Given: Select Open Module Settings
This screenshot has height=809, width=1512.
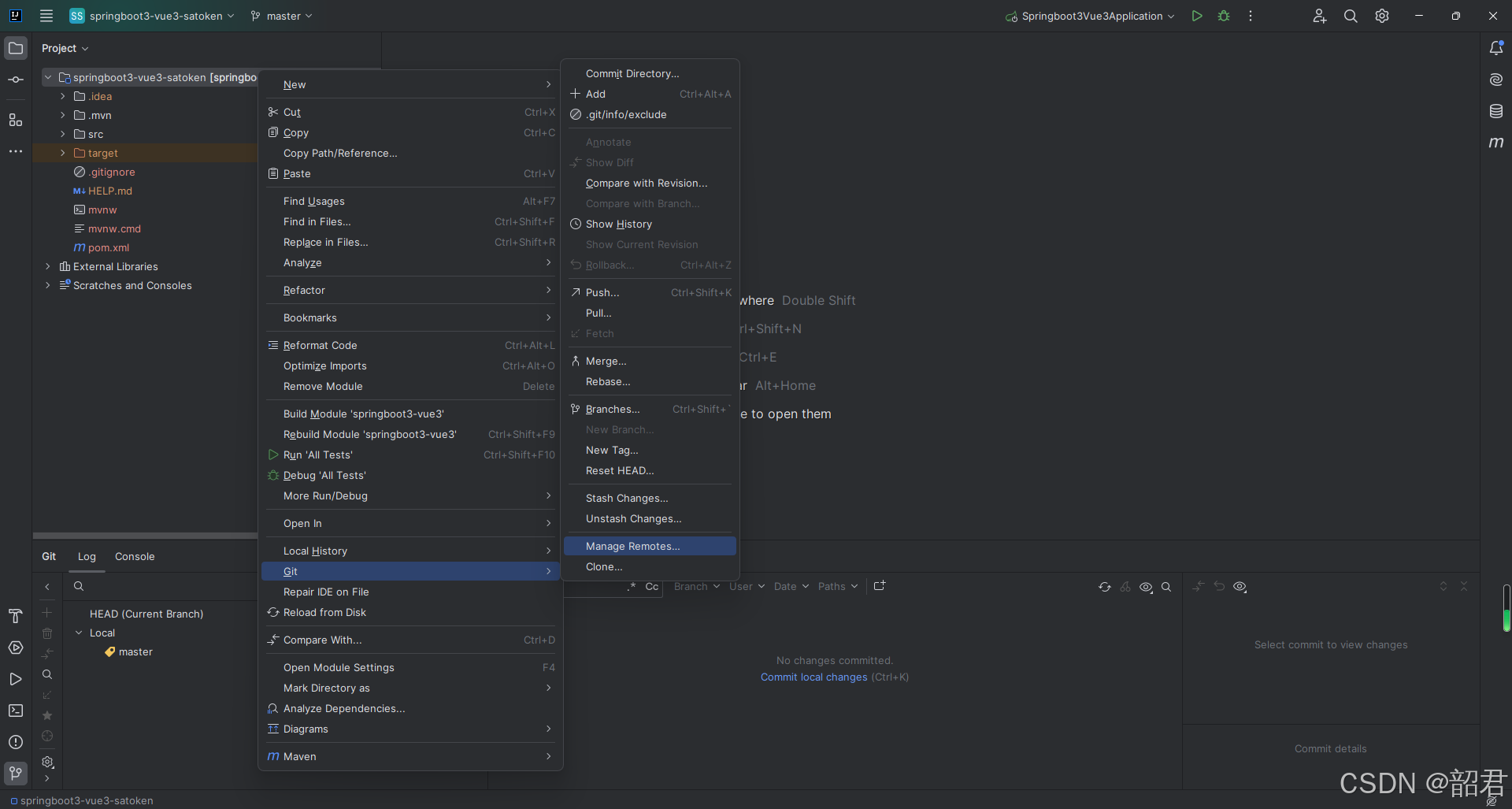Looking at the screenshot, I should point(410,667).
